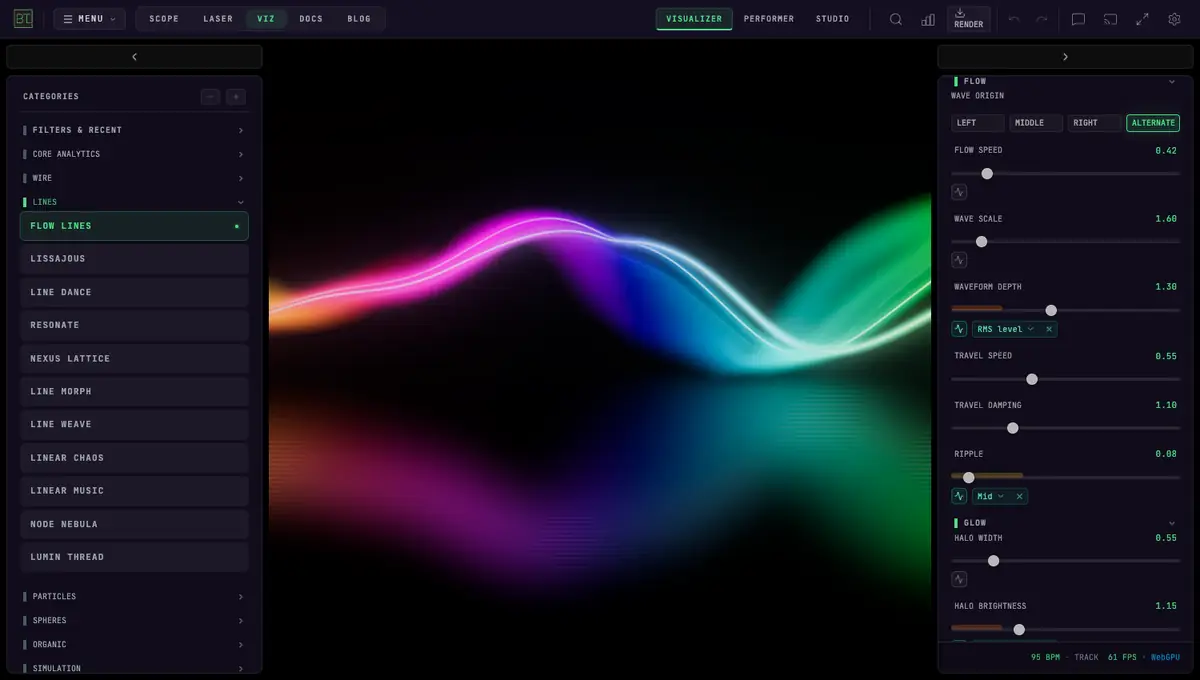Open the Viz tab

tap(266, 19)
